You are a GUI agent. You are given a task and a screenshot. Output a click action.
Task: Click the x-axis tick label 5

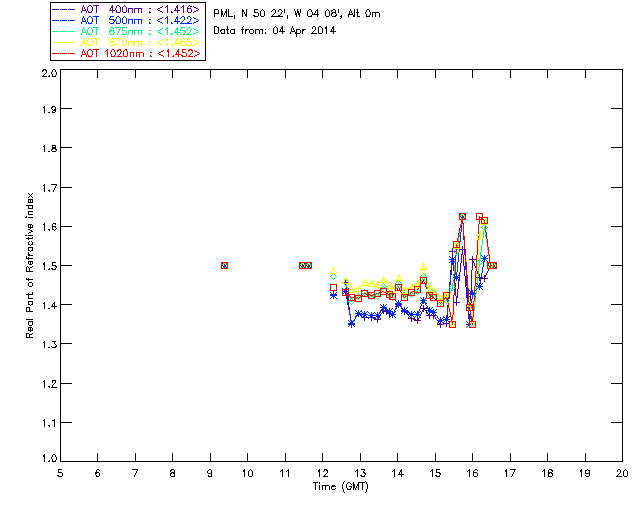60,473
